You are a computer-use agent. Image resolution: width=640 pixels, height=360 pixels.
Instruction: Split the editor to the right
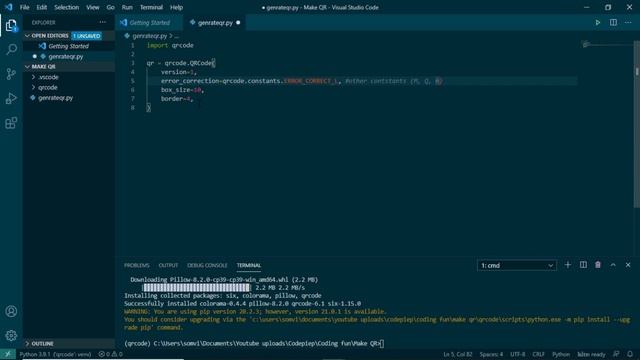pos(613,22)
